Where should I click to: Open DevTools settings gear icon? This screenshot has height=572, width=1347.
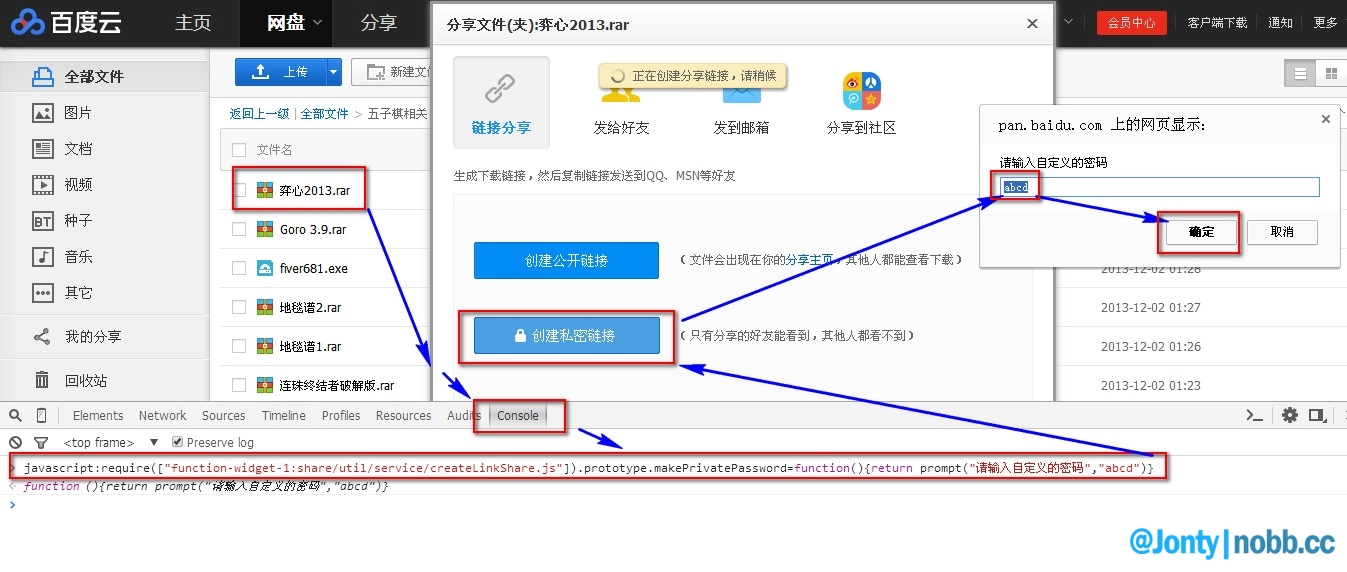[x=1290, y=415]
